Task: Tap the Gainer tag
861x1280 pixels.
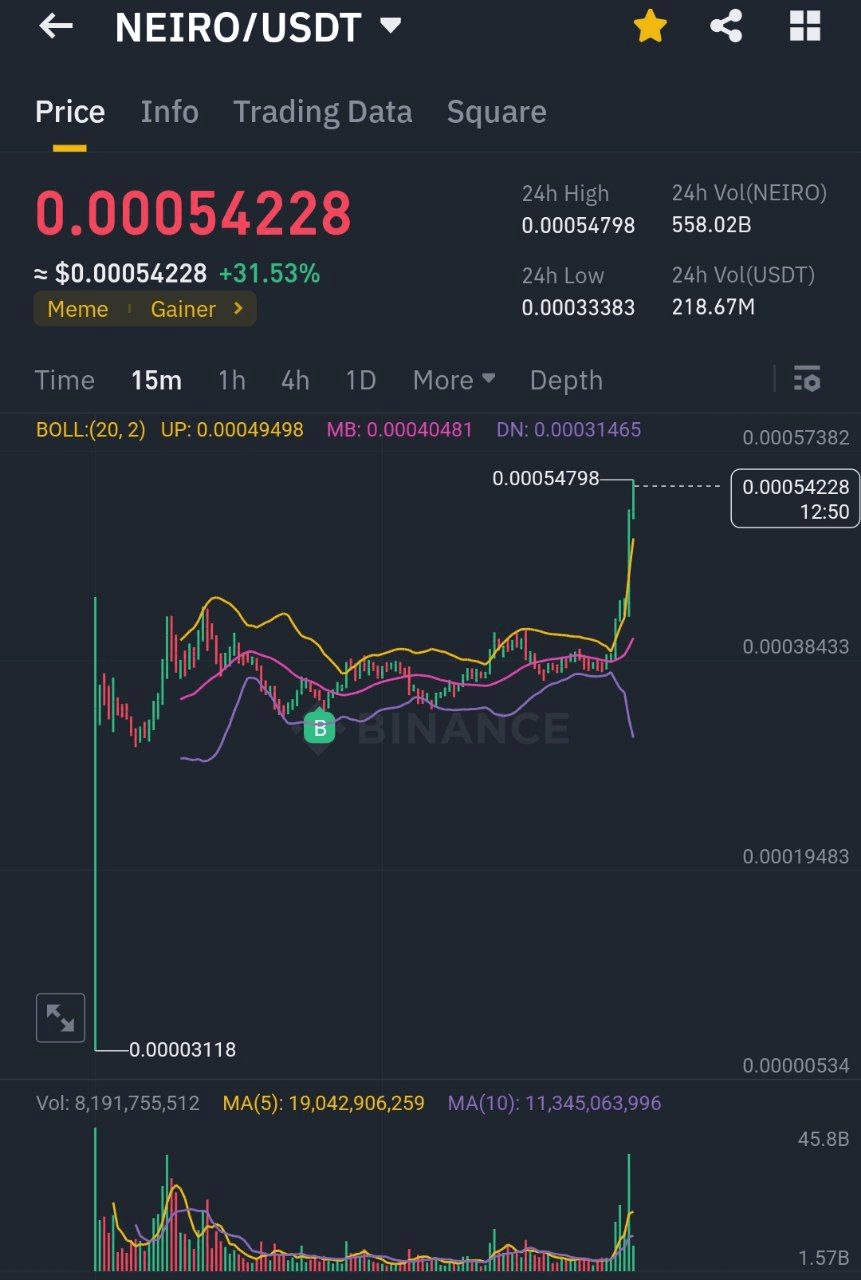Action: (x=183, y=309)
